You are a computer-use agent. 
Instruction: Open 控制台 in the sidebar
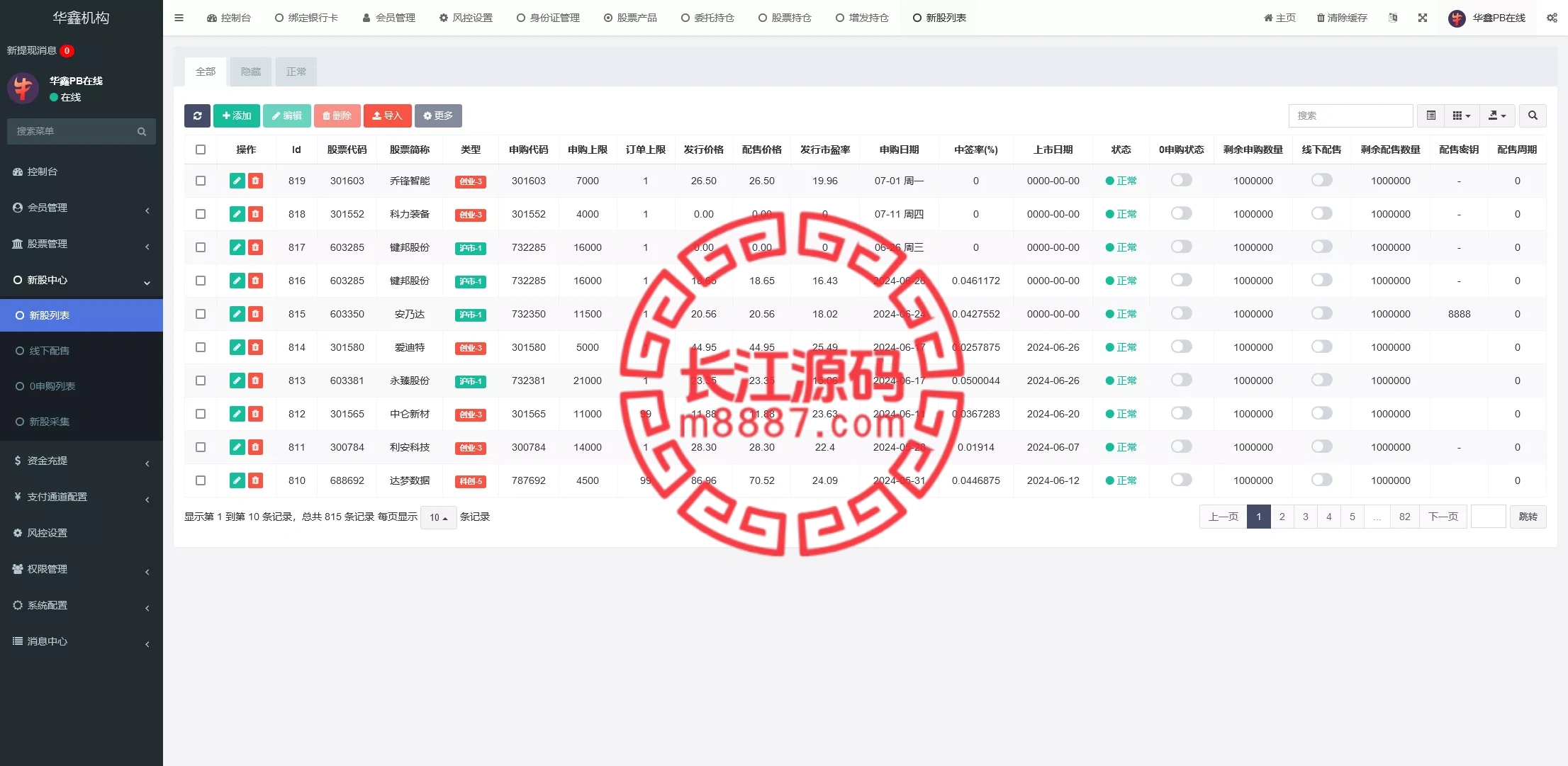pyautogui.click(x=82, y=171)
